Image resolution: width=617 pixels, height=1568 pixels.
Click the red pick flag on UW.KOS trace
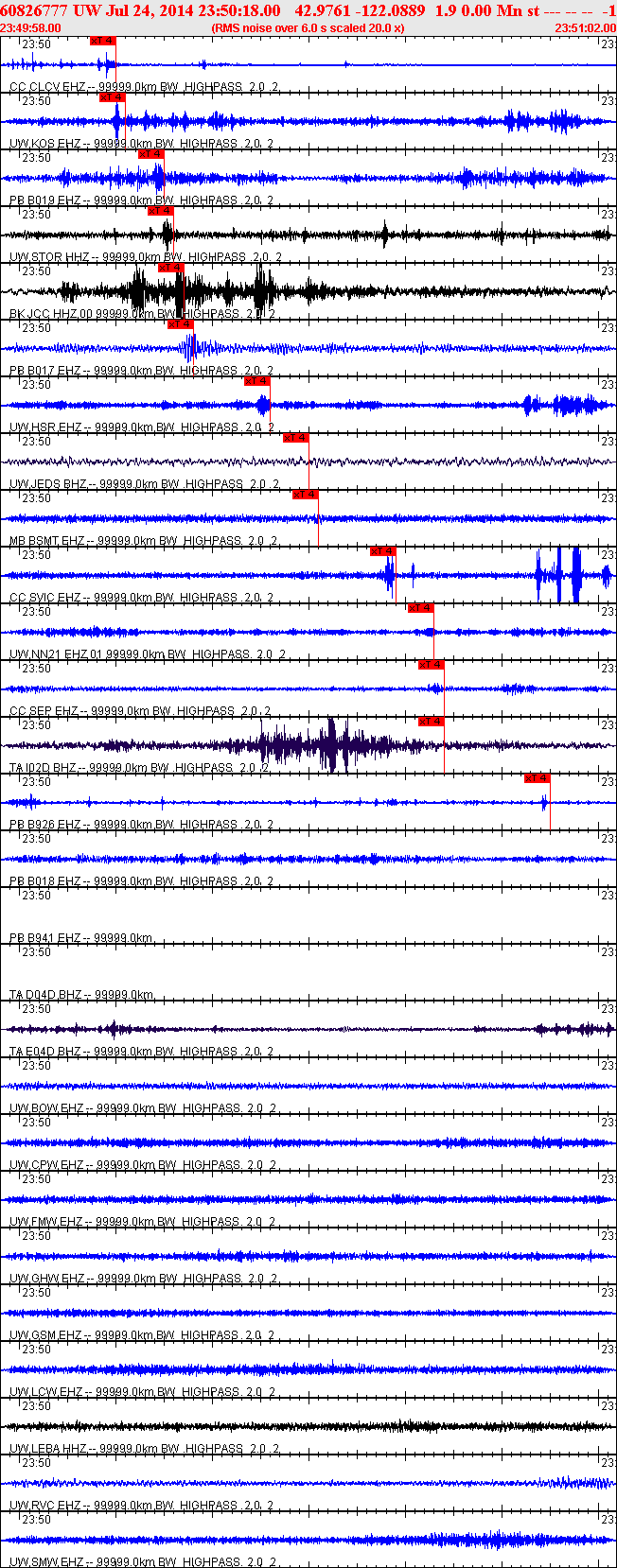(113, 97)
